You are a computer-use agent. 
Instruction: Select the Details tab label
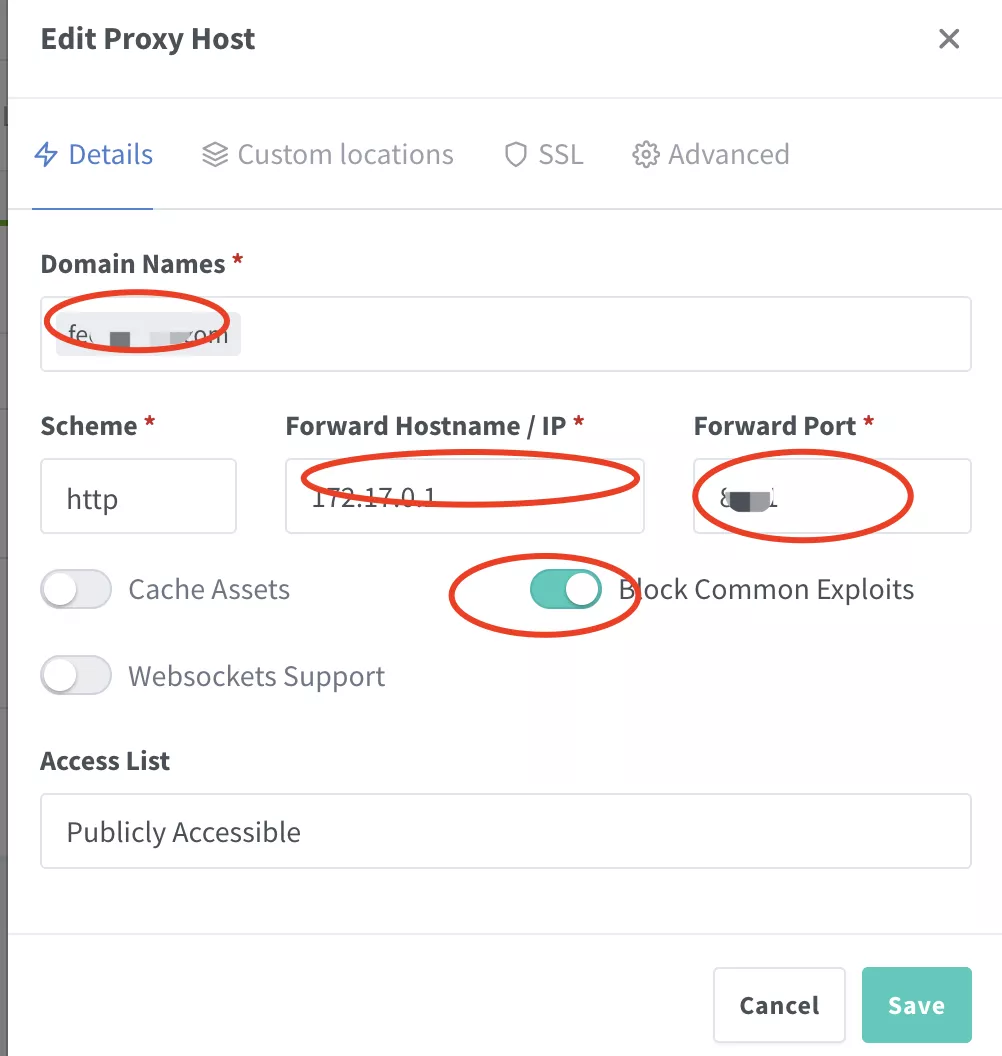(110, 155)
